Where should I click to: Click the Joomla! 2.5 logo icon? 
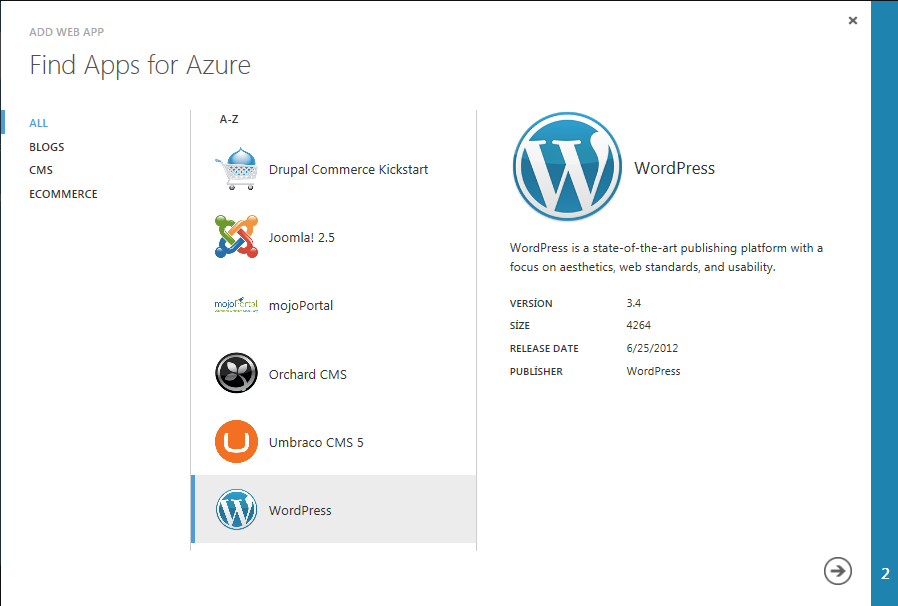tap(236, 237)
